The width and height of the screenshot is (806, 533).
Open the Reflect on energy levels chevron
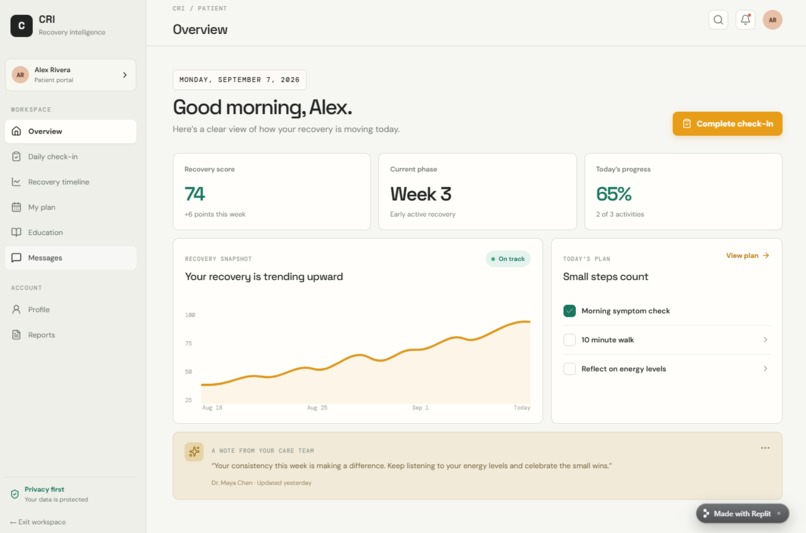pyautogui.click(x=765, y=369)
